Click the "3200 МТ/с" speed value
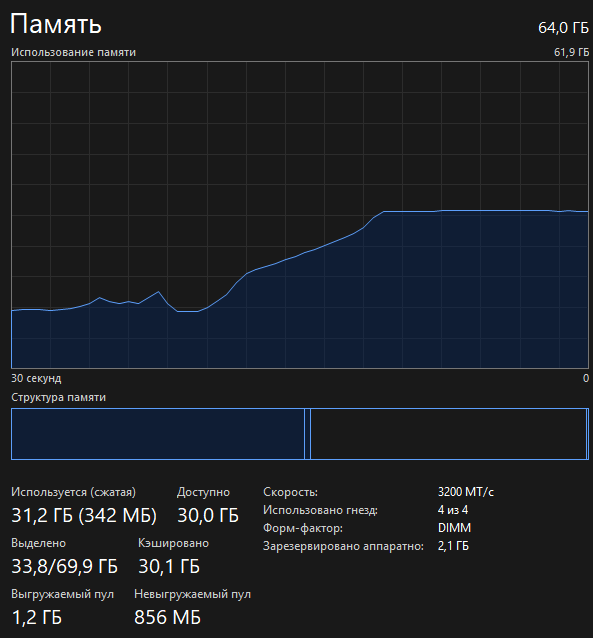This screenshot has height=638, width=593. click(x=466, y=492)
